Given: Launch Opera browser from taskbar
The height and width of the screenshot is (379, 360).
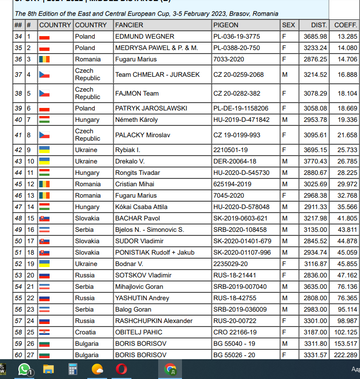Looking at the screenshot, I should tap(121, 369).
